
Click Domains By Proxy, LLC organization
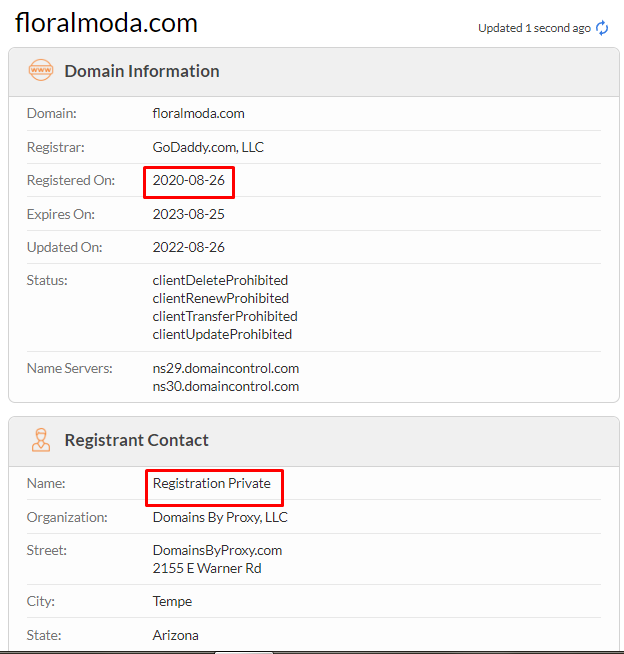click(x=220, y=518)
